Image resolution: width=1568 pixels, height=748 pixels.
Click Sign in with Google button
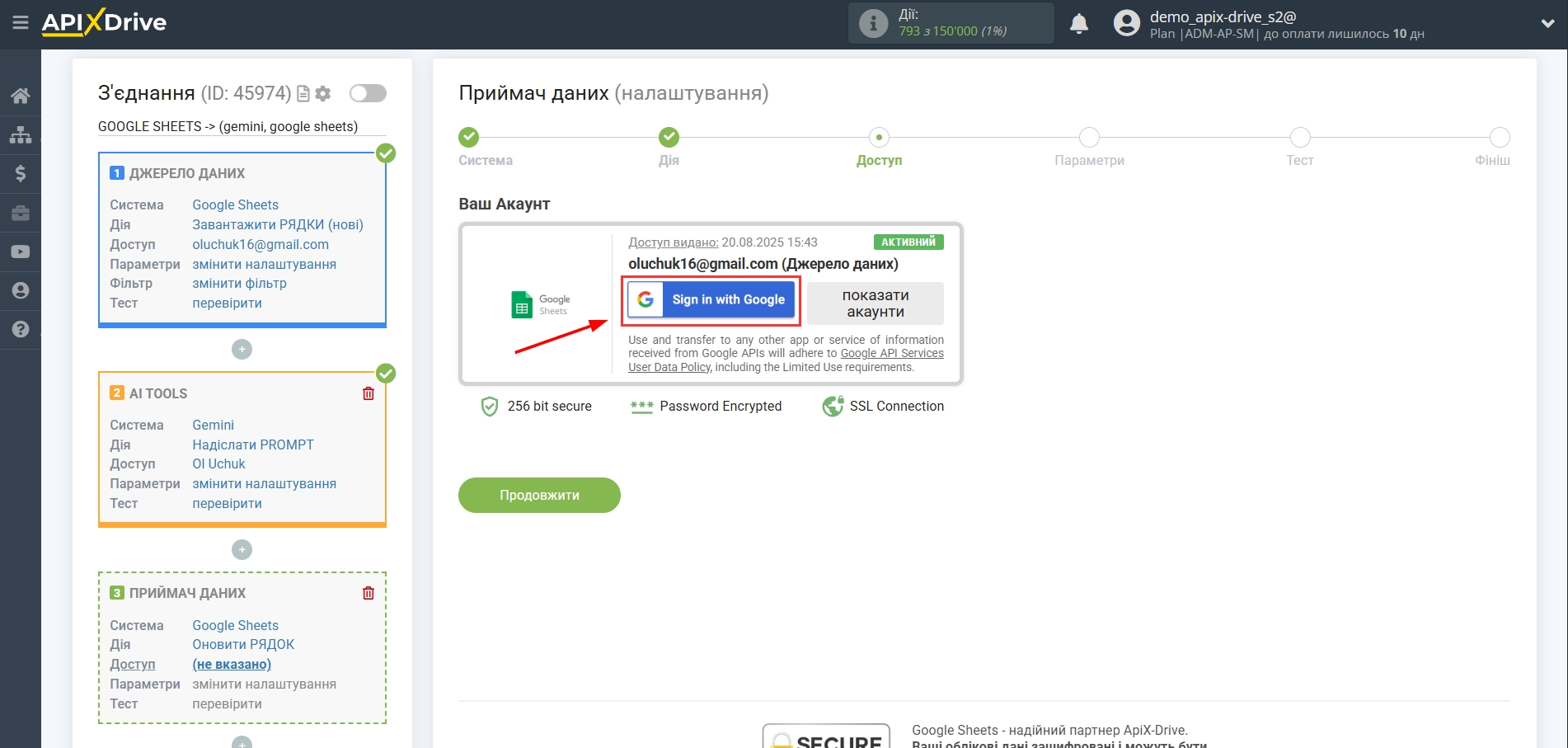click(x=711, y=300)
